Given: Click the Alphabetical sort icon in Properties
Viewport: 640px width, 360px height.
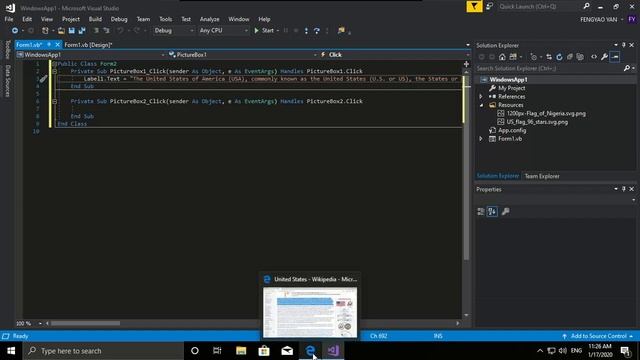Looking at the screenshot, I should (492, 211).
